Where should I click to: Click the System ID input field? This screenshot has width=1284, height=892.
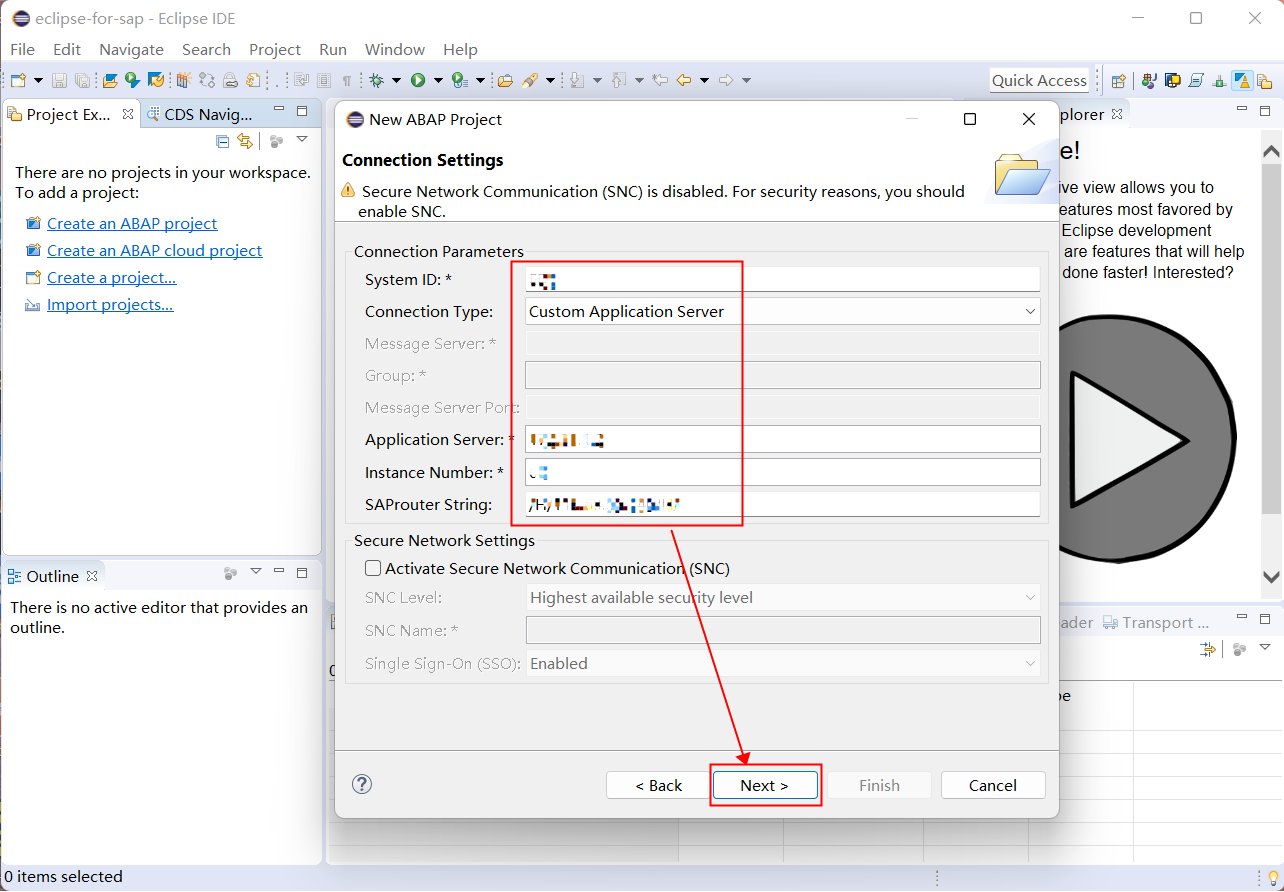[783, 279]
